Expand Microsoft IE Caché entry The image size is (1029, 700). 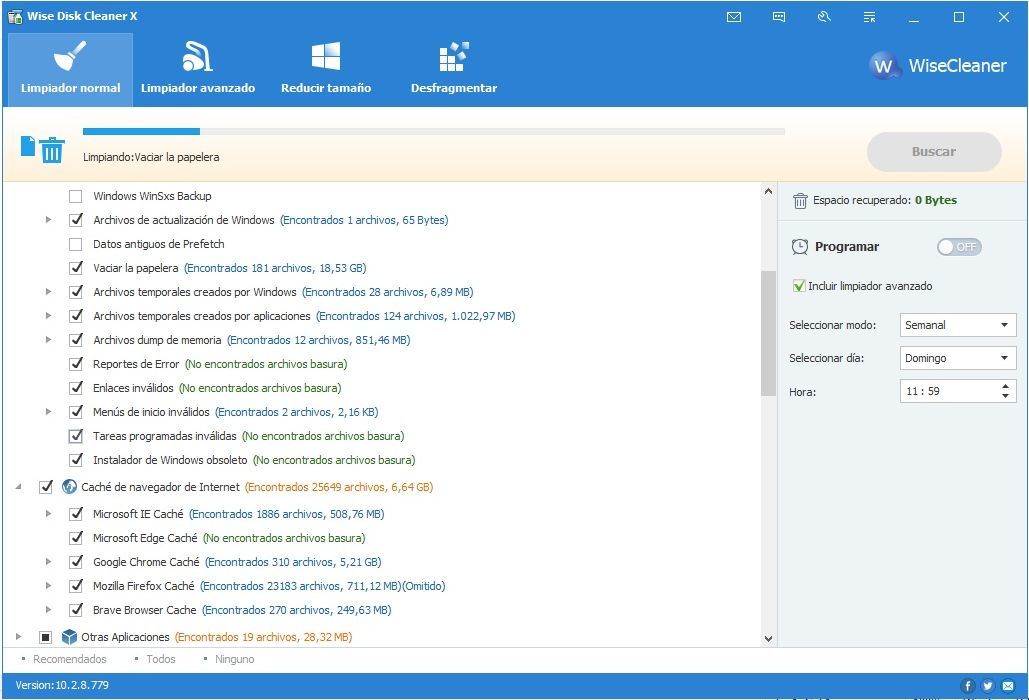pos(49,514)
